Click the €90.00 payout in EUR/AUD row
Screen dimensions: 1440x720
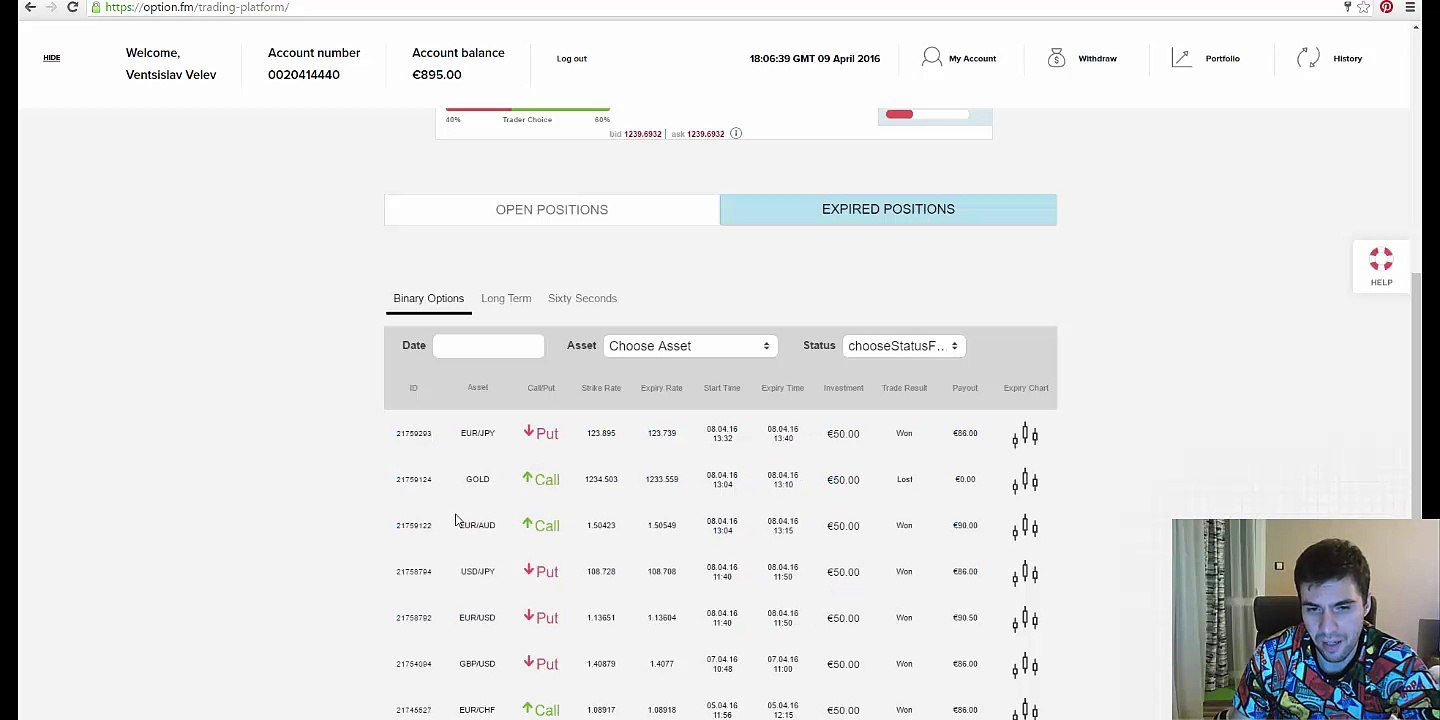pos(965,525)
